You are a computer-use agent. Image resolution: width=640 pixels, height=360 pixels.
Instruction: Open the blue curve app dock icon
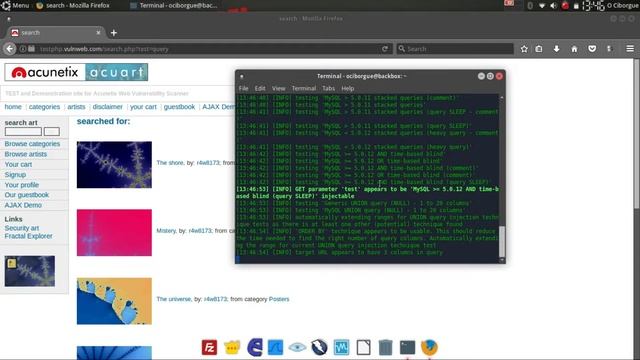click(x=276, y=347)
